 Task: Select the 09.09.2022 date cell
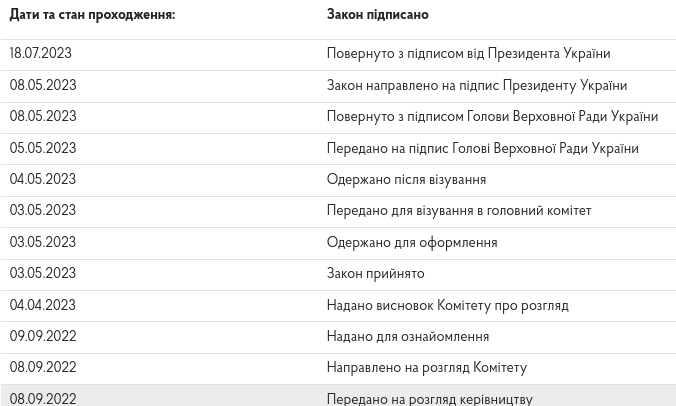[x=43, y=337]
